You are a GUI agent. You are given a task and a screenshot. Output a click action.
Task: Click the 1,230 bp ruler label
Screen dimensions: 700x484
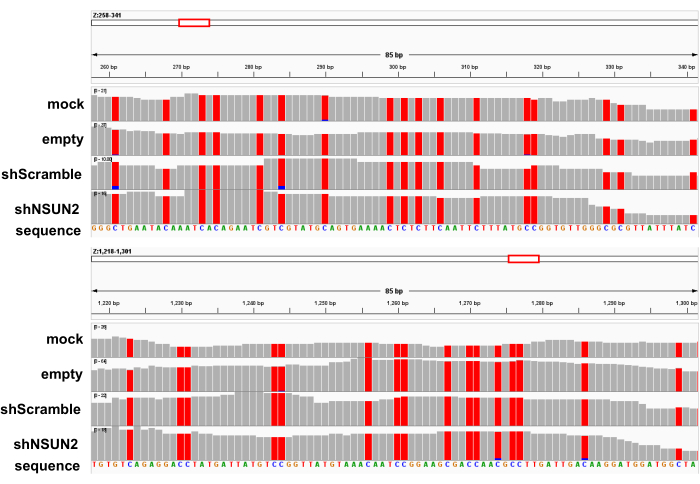point(181,303)
